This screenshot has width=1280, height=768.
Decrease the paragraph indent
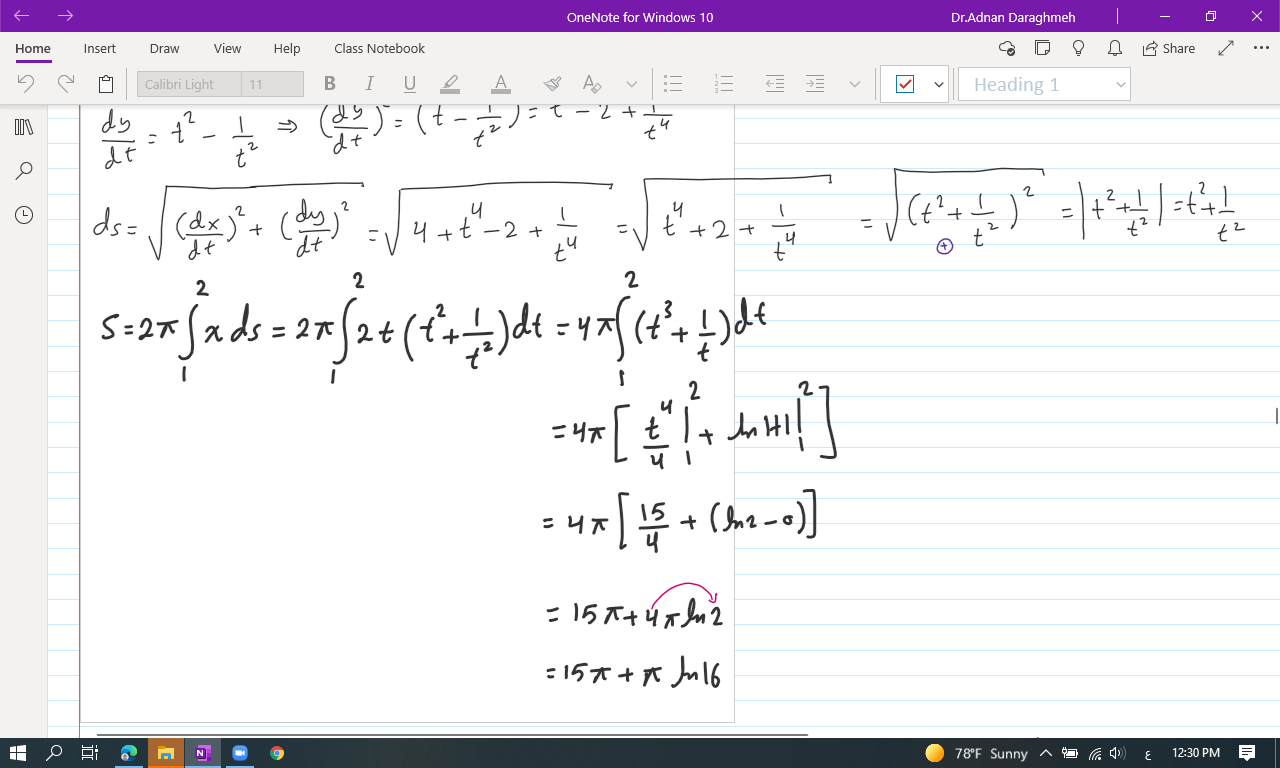pyautogui.click(x=775, y=84)
